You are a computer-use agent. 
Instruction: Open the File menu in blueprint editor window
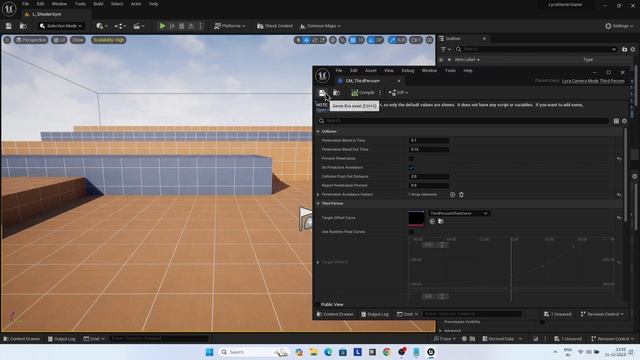click(339, 71)
